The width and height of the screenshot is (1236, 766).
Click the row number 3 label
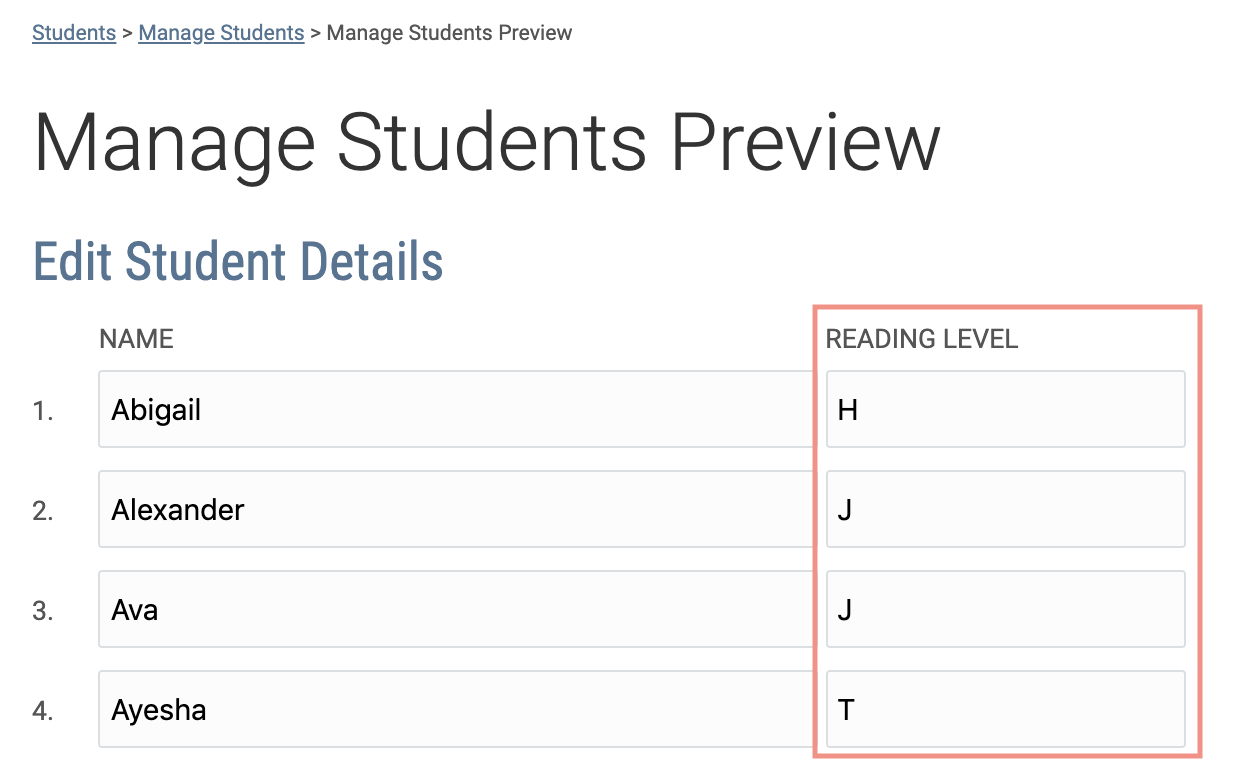pyautogui.click(x=44, y=609)
